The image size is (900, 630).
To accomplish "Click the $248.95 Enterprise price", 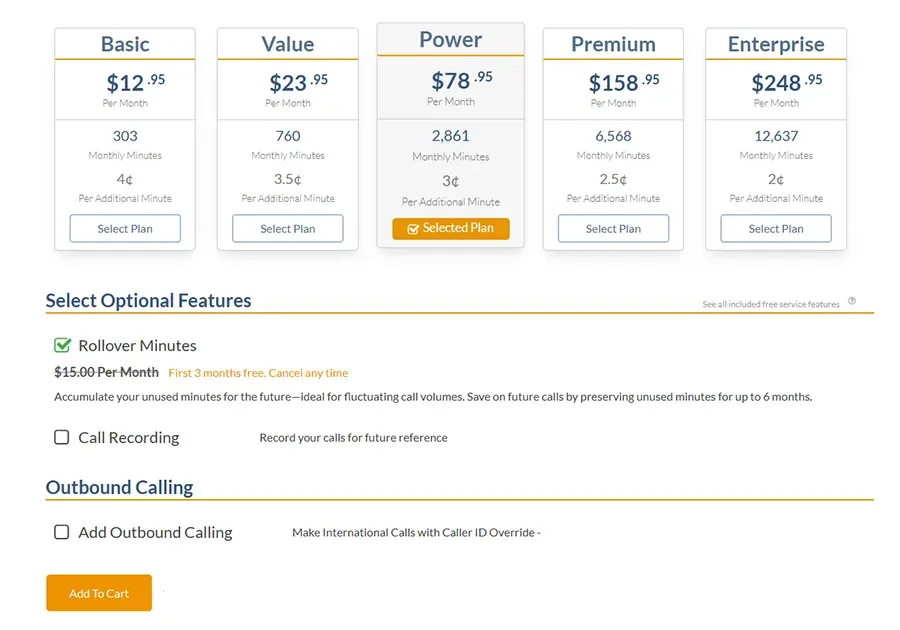I will (786, 82).
